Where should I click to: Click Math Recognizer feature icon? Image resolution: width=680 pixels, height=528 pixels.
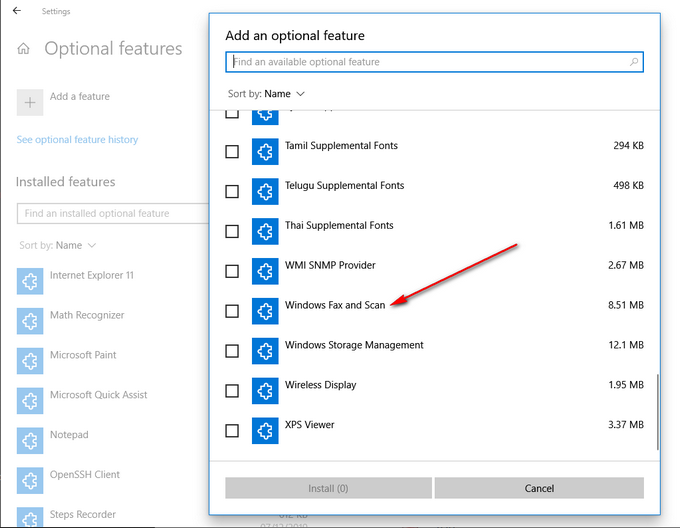[30, 321]
